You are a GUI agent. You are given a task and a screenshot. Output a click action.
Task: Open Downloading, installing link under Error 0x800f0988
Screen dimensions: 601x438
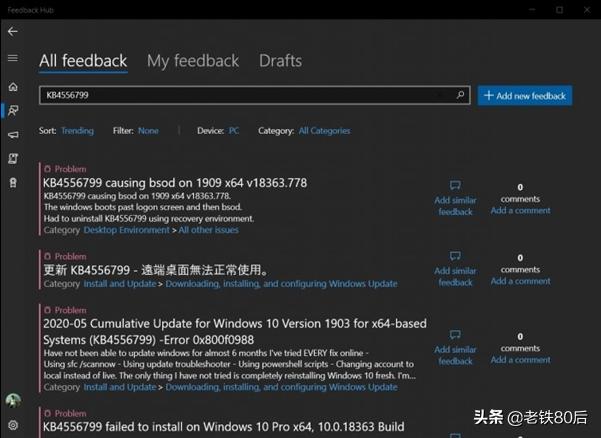coord(281,387)
